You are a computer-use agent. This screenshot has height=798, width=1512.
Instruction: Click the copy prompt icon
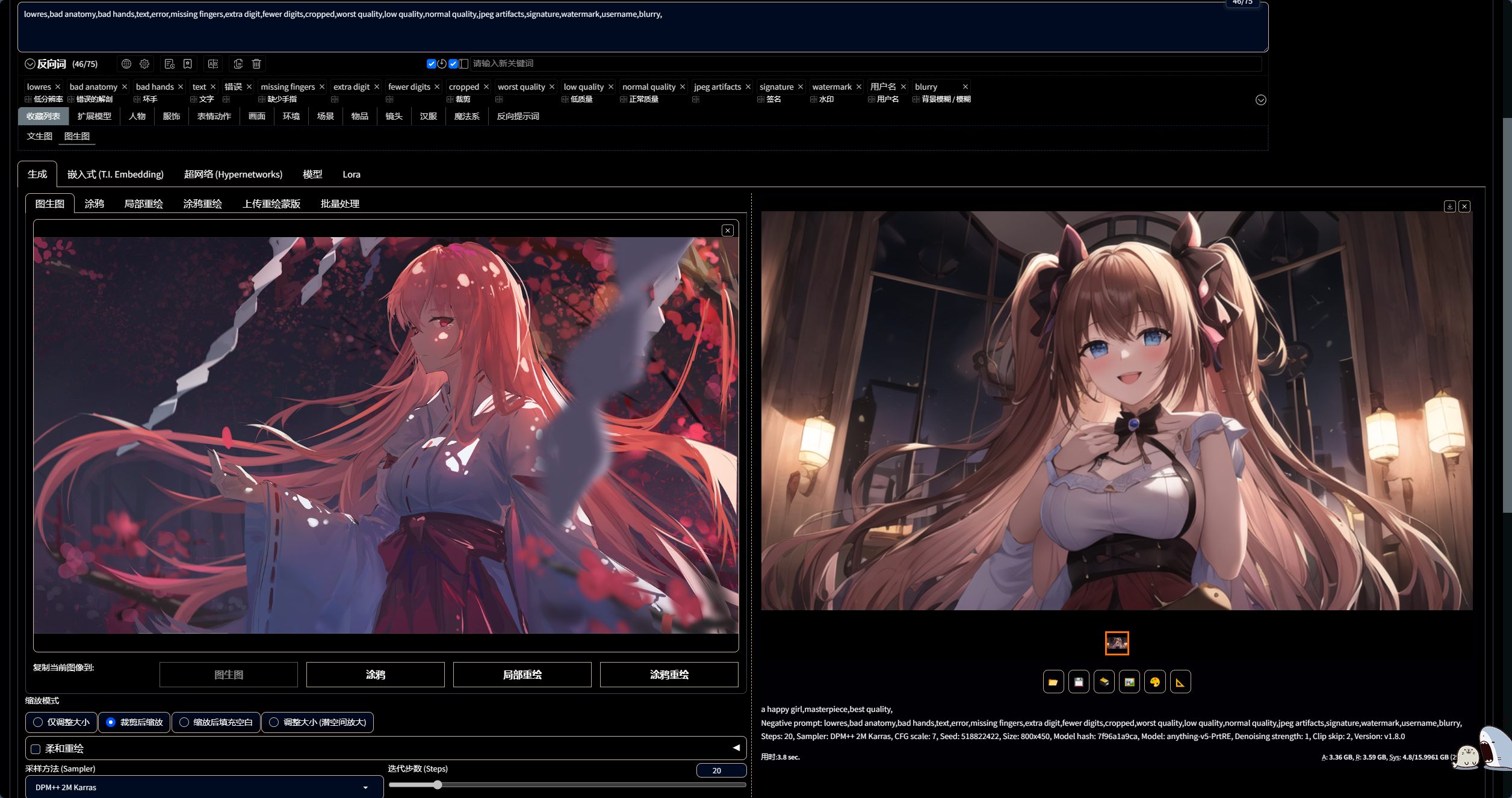[238, 64]
